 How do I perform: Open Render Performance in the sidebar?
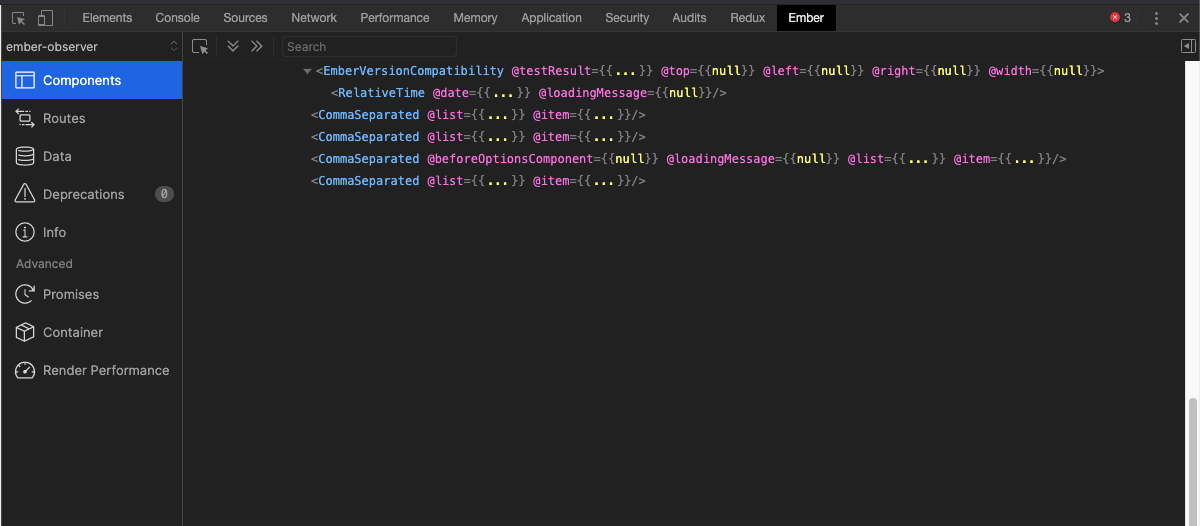point(91,370)
